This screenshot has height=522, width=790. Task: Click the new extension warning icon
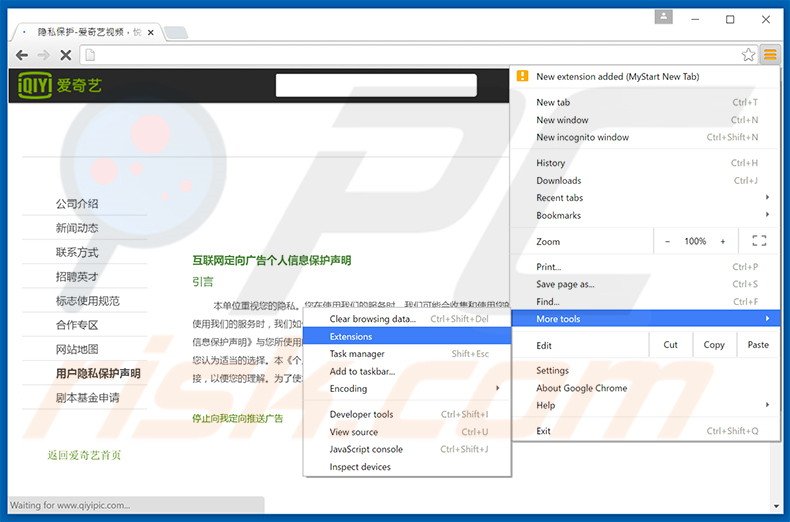tap(522, 77)
